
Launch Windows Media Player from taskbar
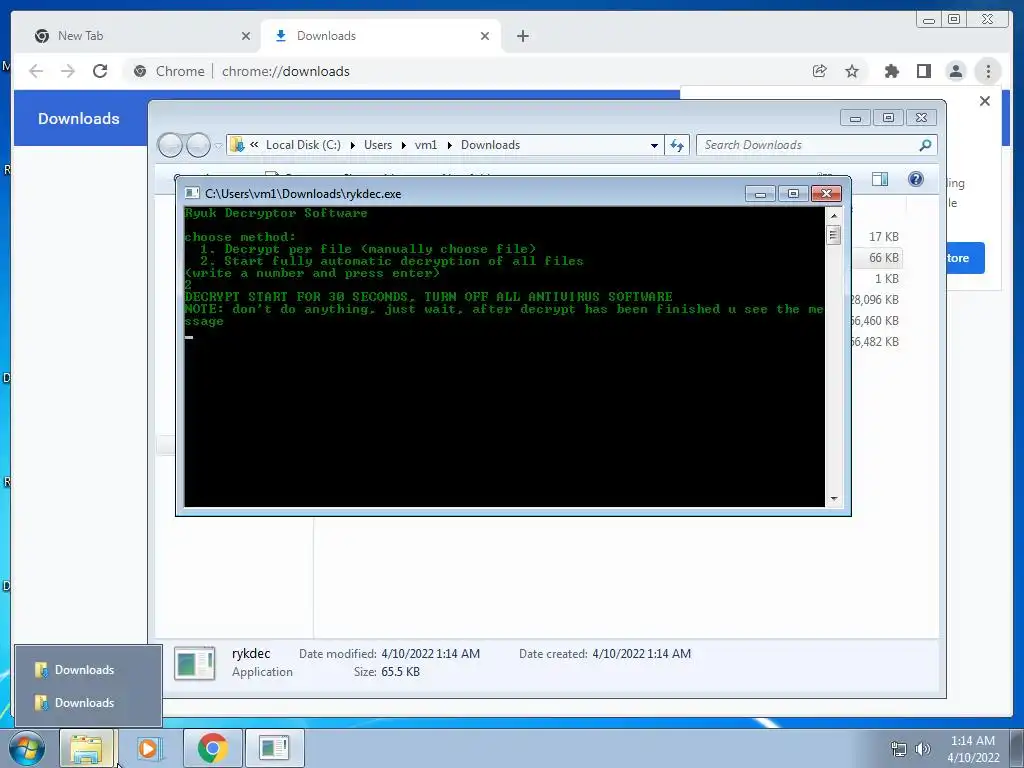(x=150, y=748)
